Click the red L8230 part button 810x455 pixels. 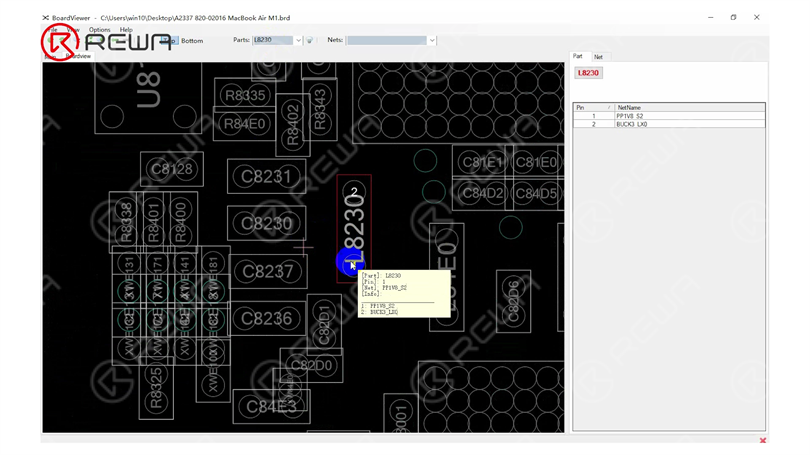pos(588,73)
